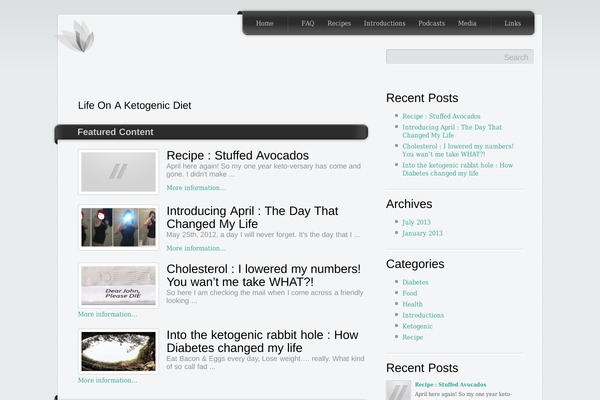Image resolution: width=600 pixels, height=400 pixels.
Task: Click More information under the Cholesterol post
Action: [x=108, y=314]
